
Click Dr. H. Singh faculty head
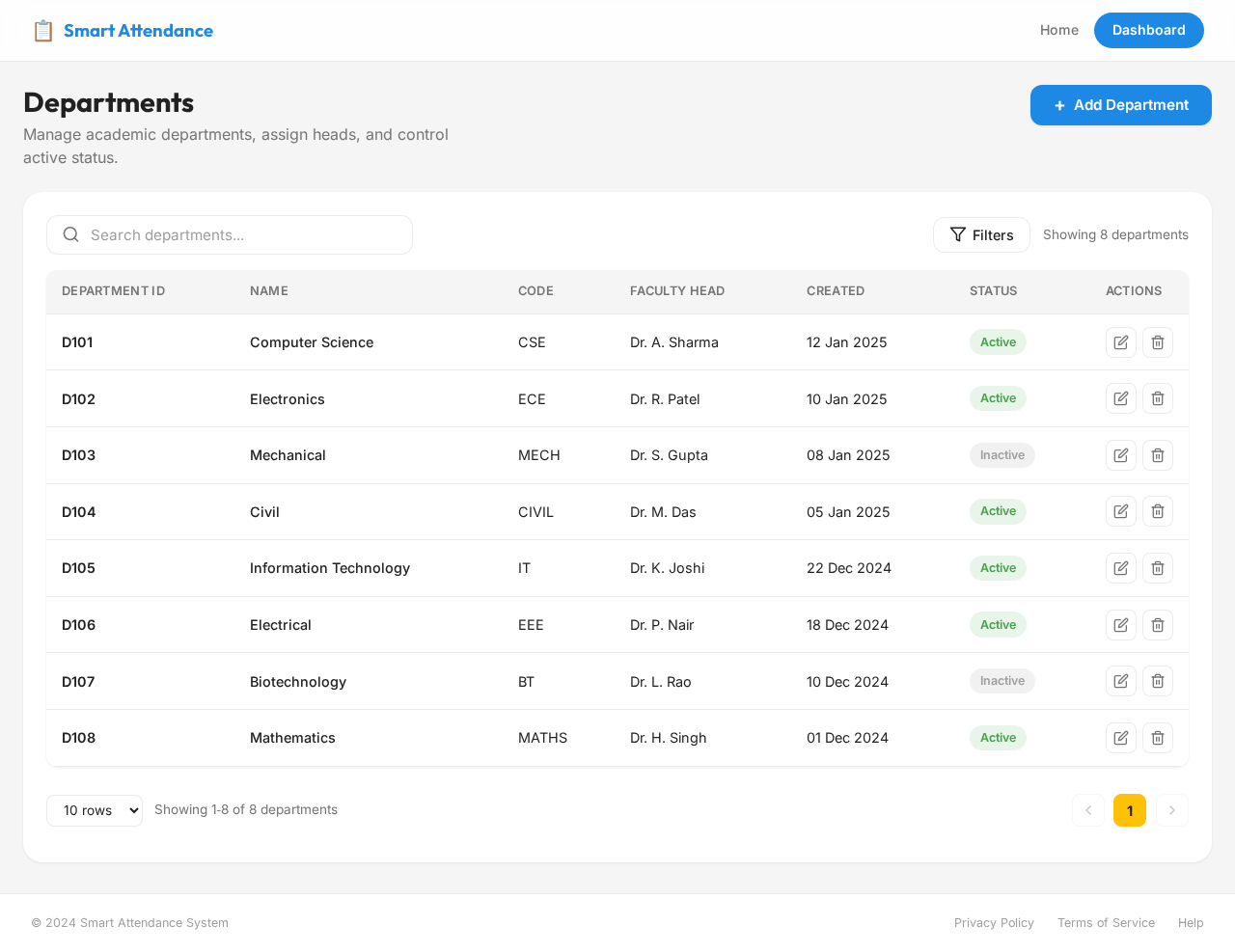coord(669,738)
